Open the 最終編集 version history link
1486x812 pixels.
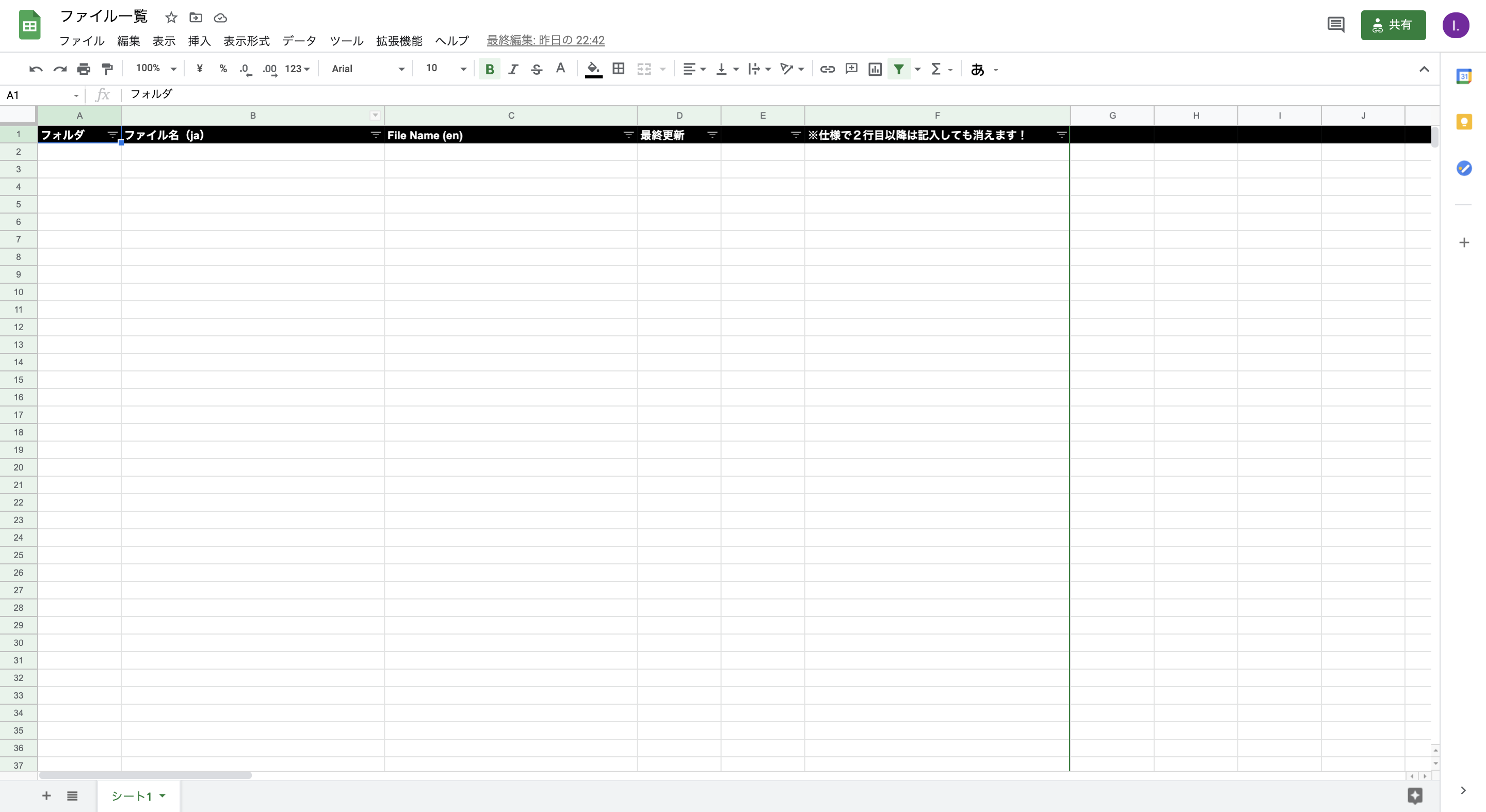[545, 40]
